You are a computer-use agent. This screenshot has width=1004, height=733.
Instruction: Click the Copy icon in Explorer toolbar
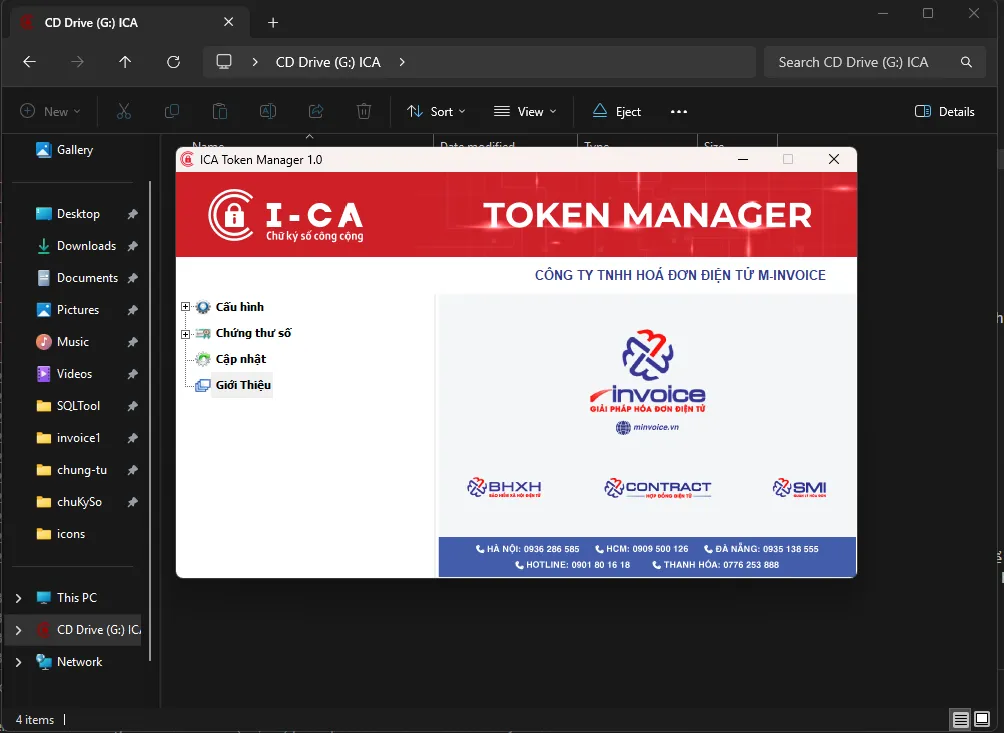pyautogui.click(x=172, y=111)
